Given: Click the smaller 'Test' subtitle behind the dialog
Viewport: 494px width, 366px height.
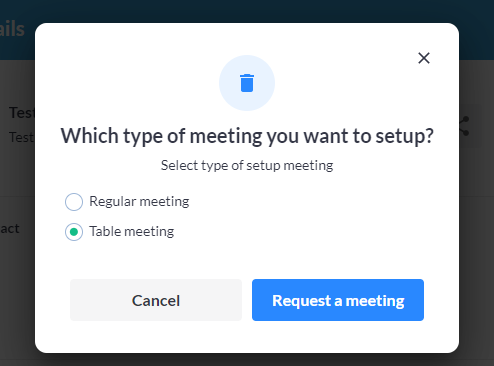Looking at the screenshot, I should pos(21,137).
